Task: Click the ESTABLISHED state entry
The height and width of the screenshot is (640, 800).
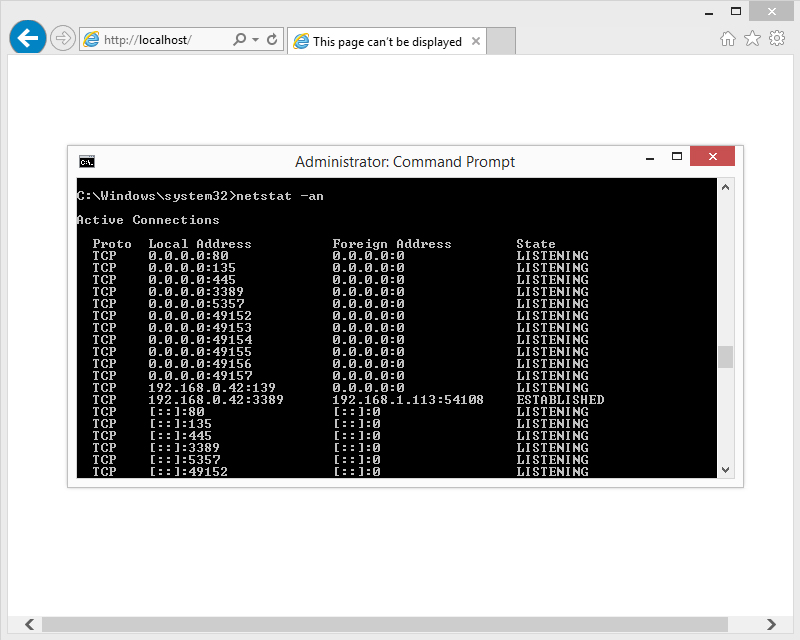Action: coord(560,400)
